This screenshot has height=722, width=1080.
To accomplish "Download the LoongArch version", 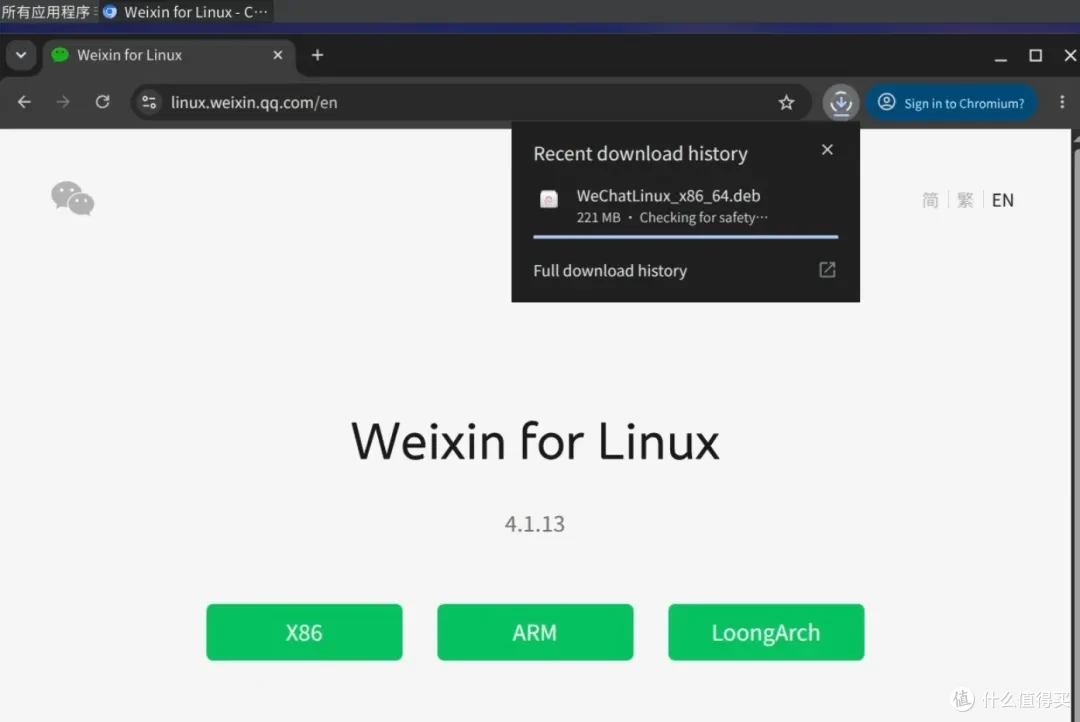I will 766,632.
